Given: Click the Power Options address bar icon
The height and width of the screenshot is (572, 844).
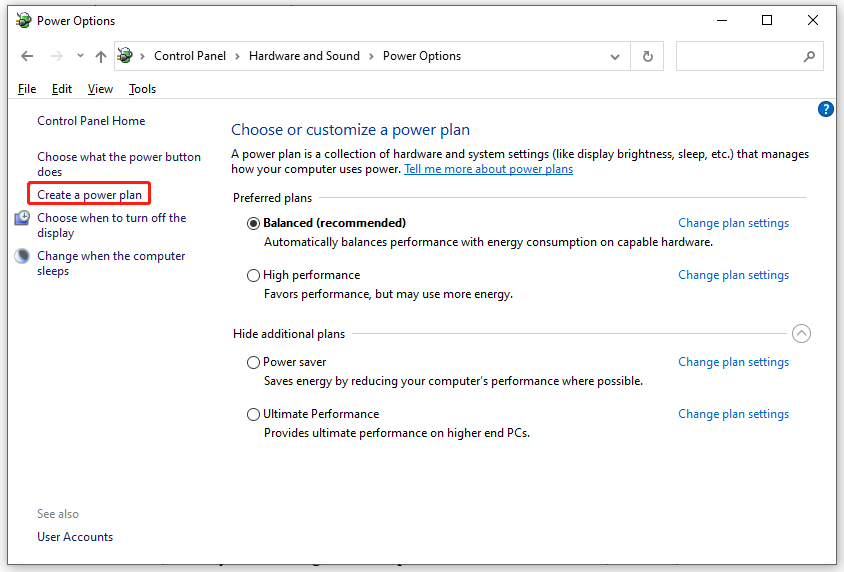Looking at the screenshot, I should pyautogui.click(x=126, y=56).
